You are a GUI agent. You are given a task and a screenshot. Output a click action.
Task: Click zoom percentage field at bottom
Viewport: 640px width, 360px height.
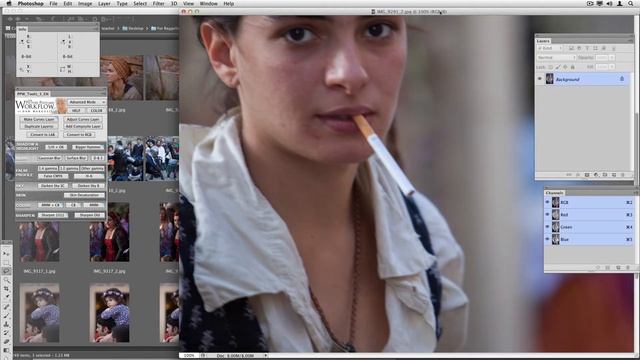pyautogui.click(x=189, y=356)
